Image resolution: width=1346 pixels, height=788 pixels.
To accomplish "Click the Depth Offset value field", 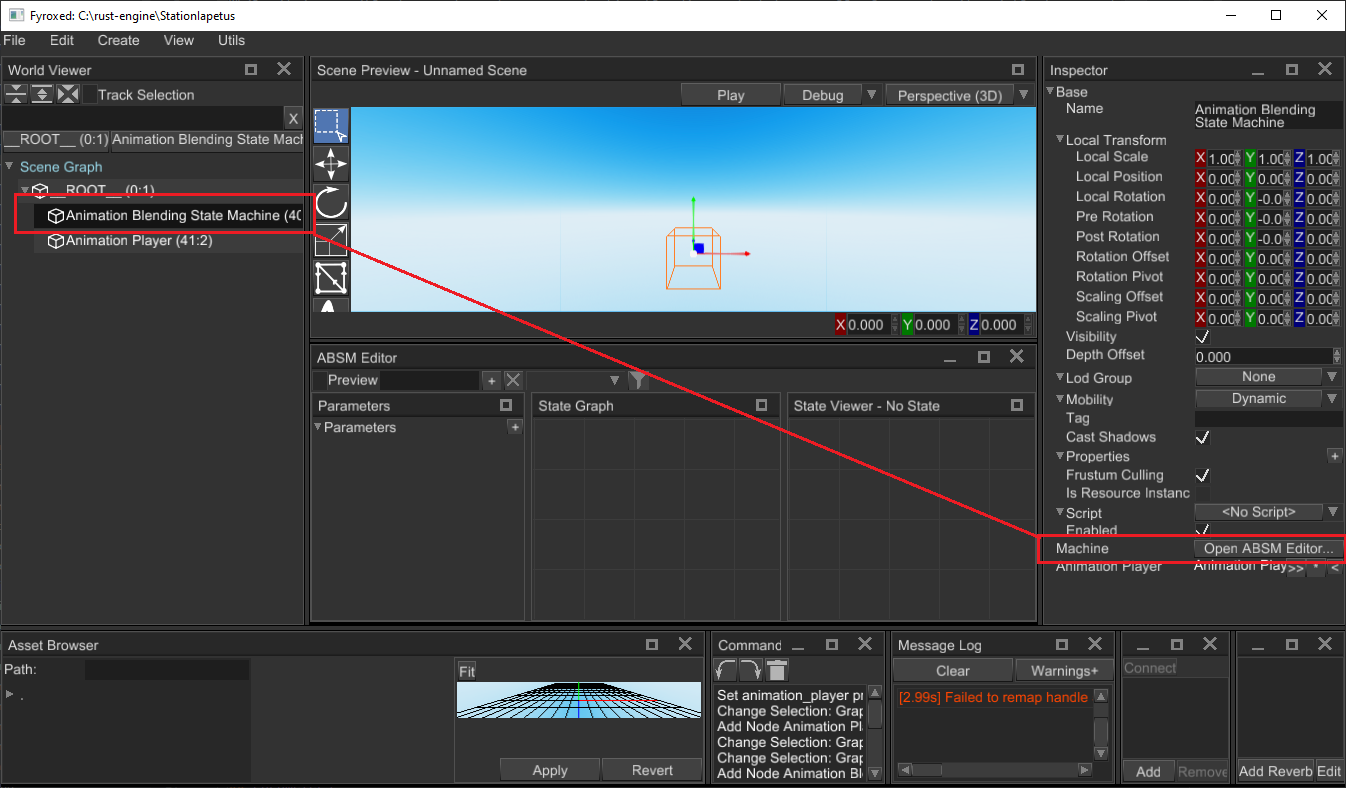I will [x=1264, y=356].
